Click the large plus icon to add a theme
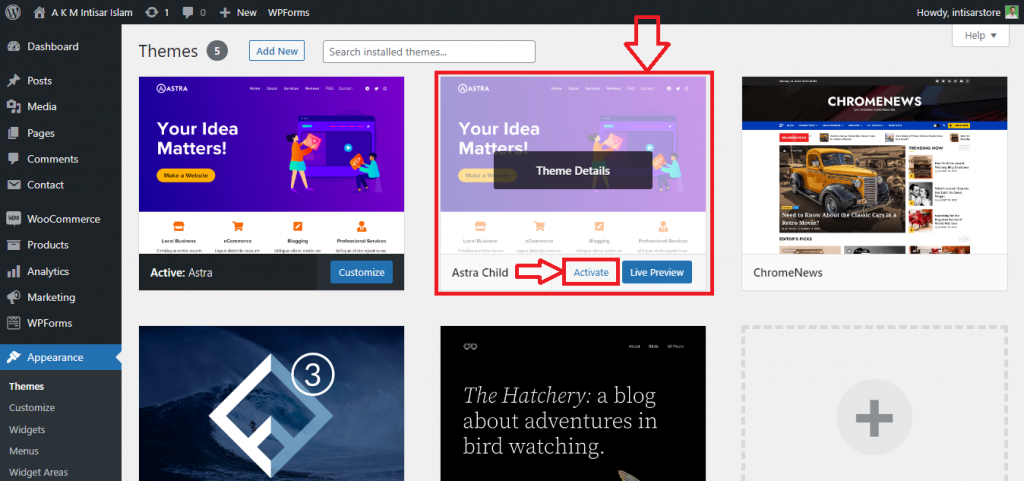Image resolution: width=1024 pixels, height=481 pixels. 874,417
